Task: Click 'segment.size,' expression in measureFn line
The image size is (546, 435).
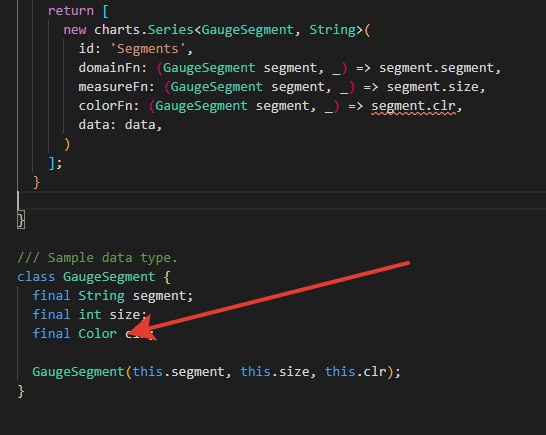Action: (x=436, y=87)
